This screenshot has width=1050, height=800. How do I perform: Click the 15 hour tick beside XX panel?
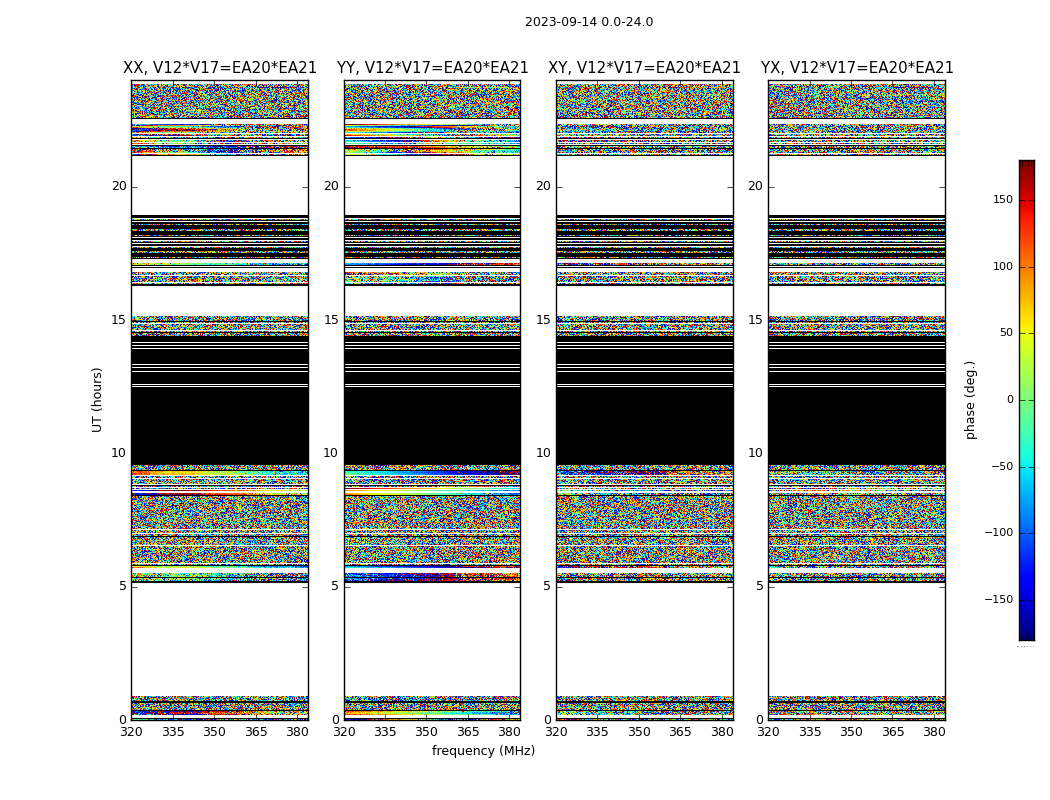119,320
